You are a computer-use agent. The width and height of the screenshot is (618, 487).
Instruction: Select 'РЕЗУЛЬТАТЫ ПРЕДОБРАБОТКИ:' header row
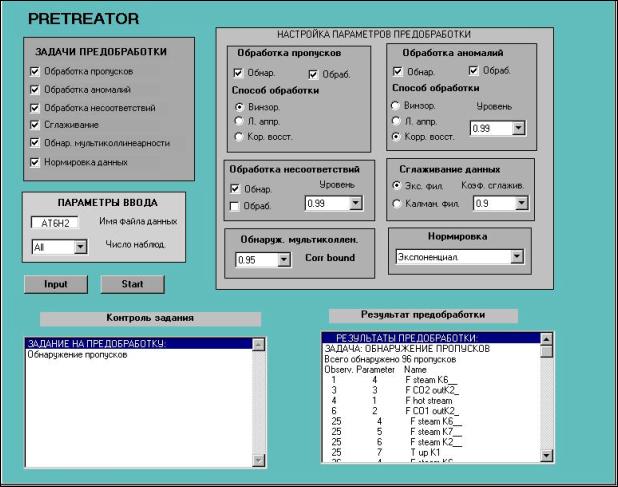431,338
